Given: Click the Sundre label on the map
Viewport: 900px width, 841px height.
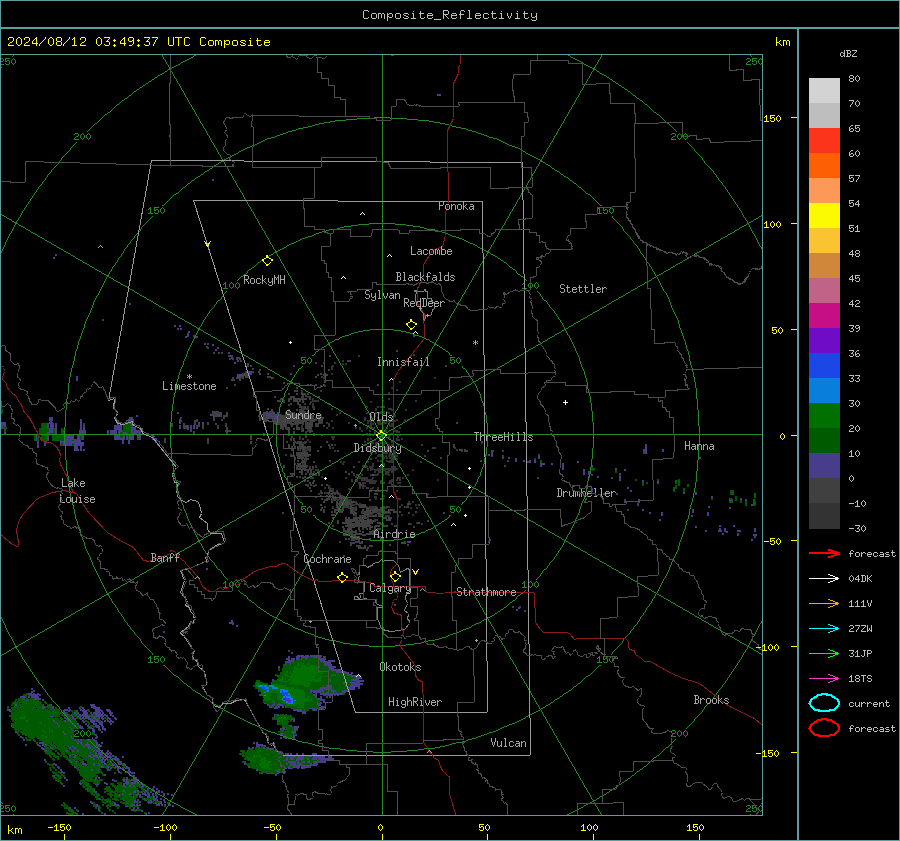Looking at the screenshot, I should pos(303,415).
